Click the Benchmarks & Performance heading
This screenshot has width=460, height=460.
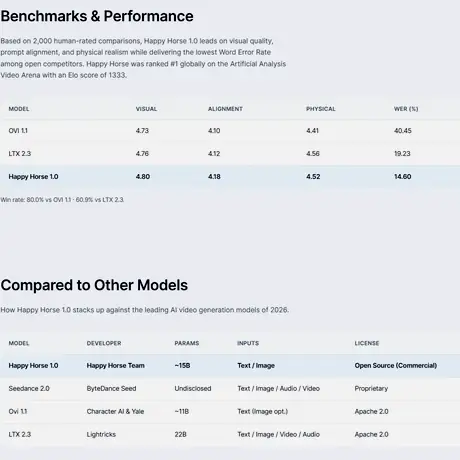pyautogui.click(x=97, y=16)
